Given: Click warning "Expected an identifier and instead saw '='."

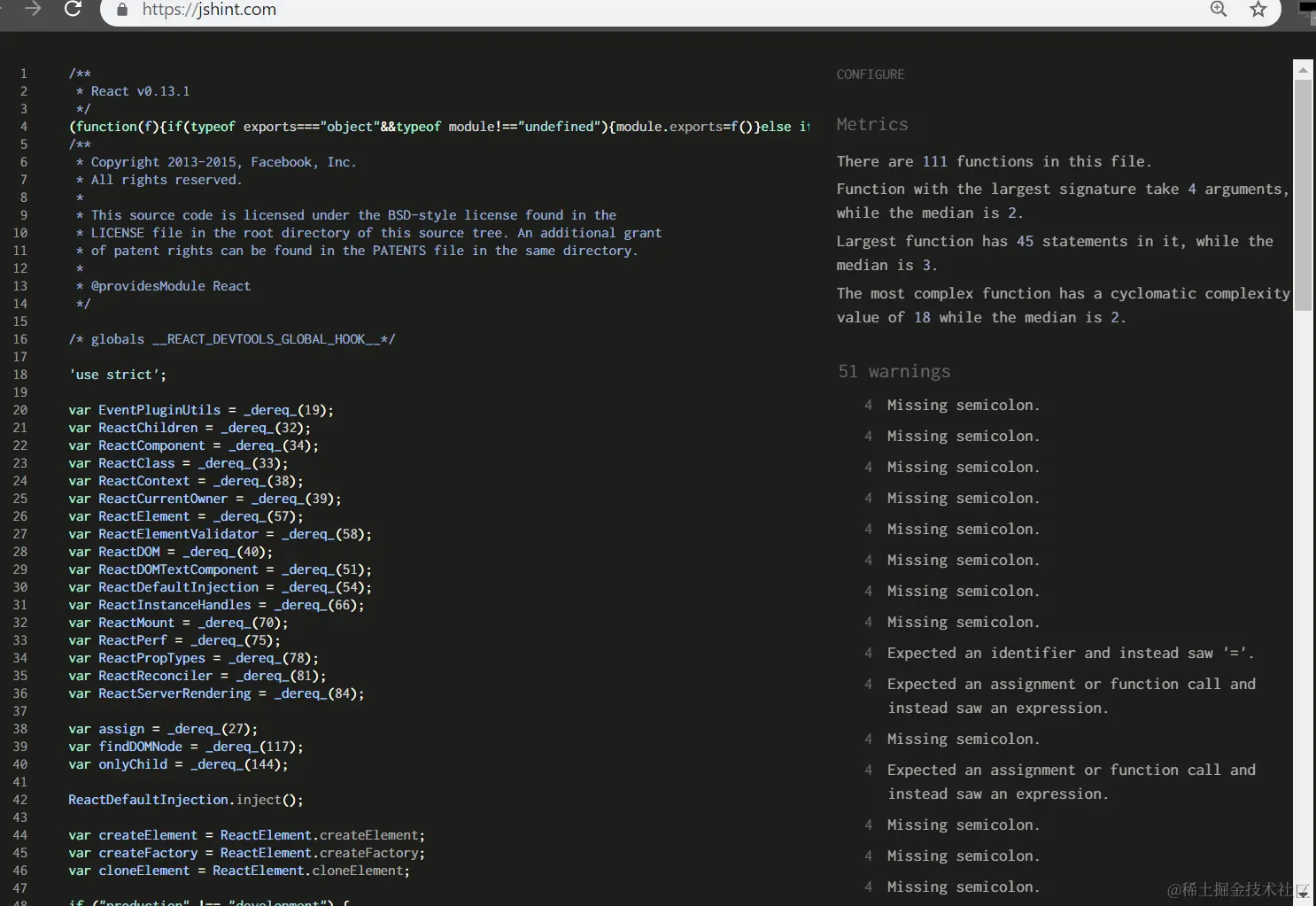Looking at the screenshot, I should point(1071,653).
